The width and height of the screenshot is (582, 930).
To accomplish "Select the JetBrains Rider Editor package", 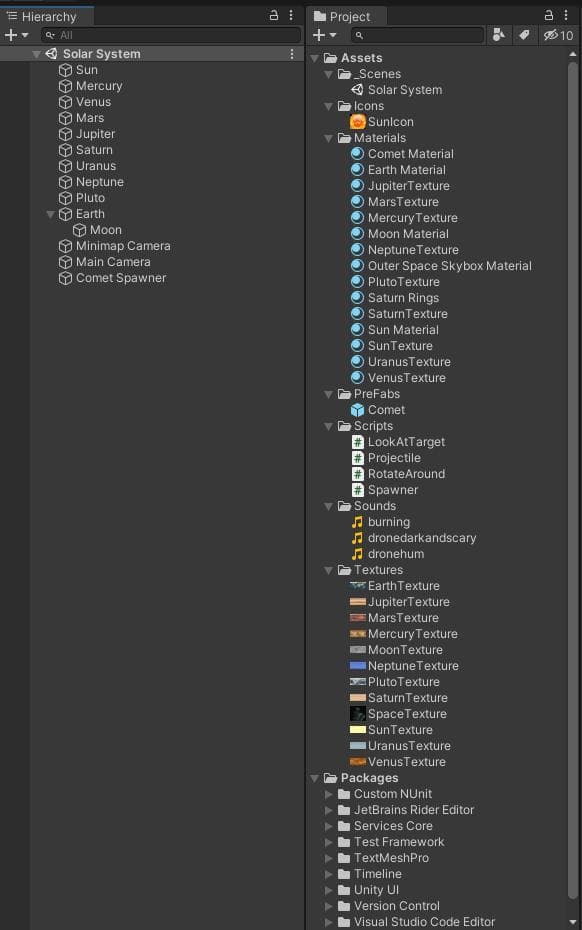I will [x=414, y=810].
